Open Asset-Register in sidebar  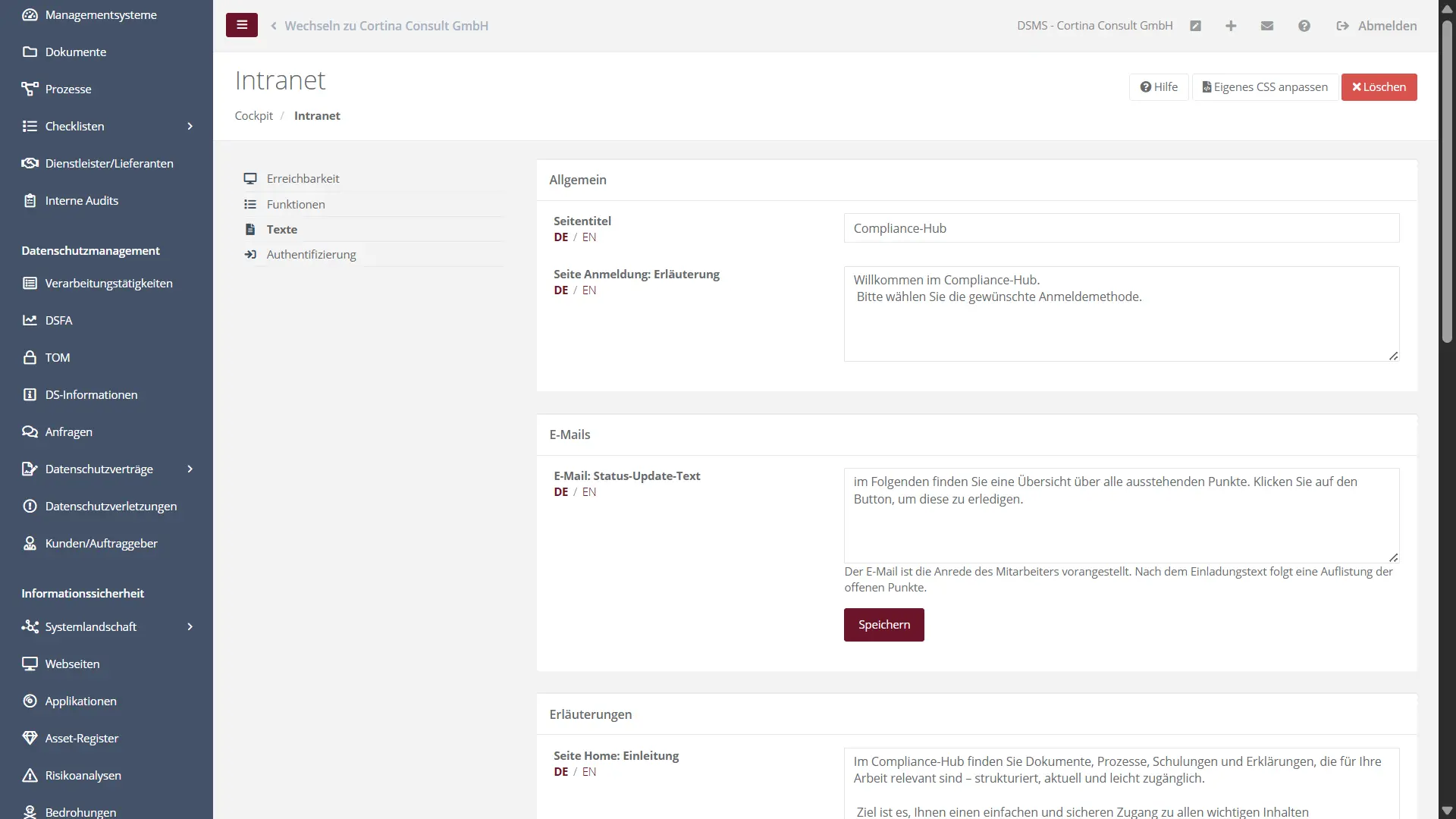[x=81, y=738]
